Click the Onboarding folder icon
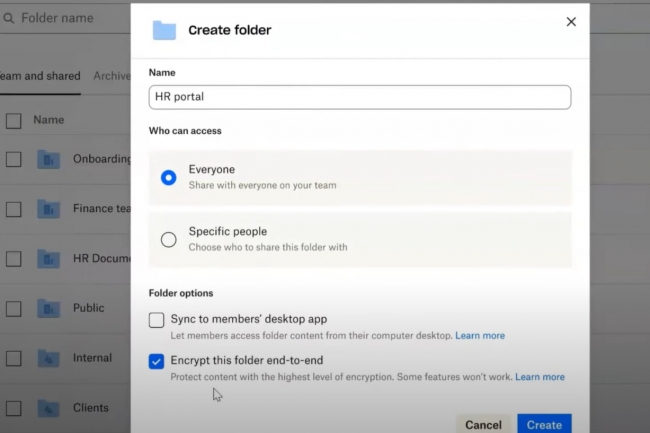This screenshot has width=650, height=433. coord(48,159)
